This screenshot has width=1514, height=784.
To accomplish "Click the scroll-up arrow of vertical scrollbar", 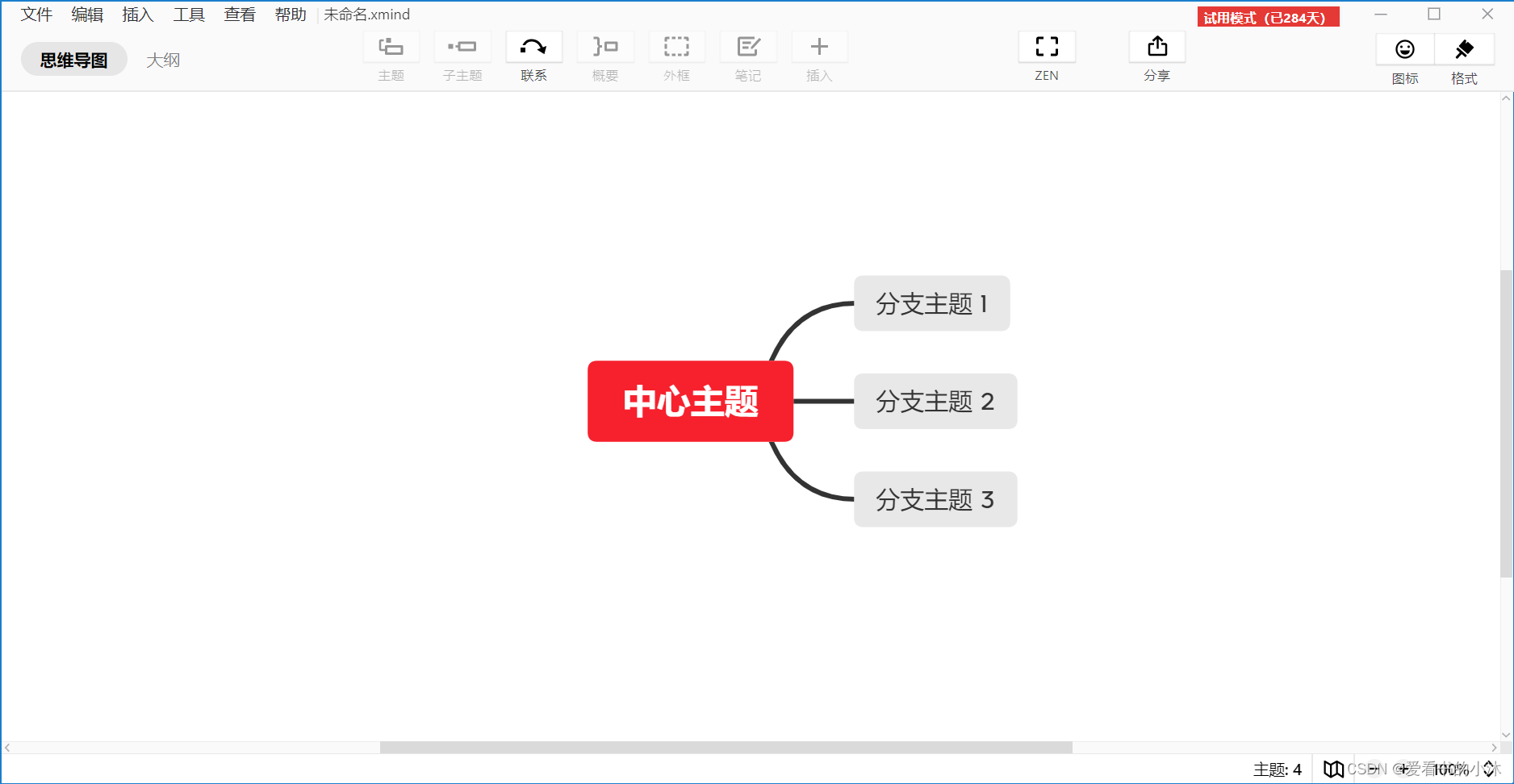I will (x=1506, y=98).
